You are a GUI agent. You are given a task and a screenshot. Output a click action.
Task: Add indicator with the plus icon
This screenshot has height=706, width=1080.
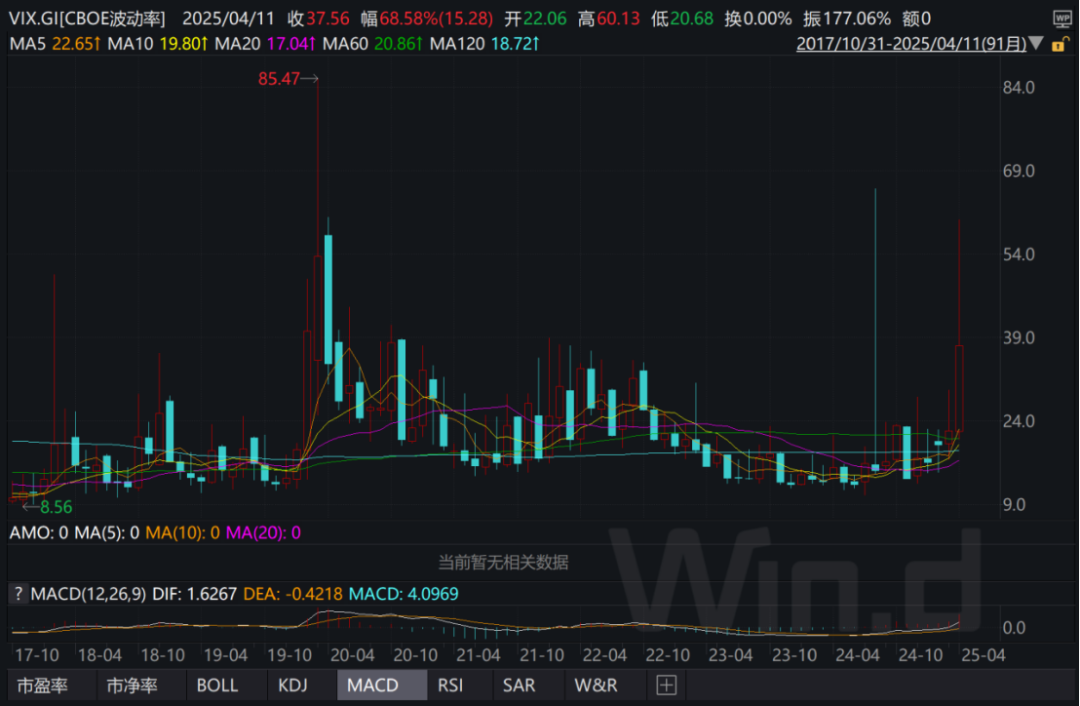[x=666, y=685]
